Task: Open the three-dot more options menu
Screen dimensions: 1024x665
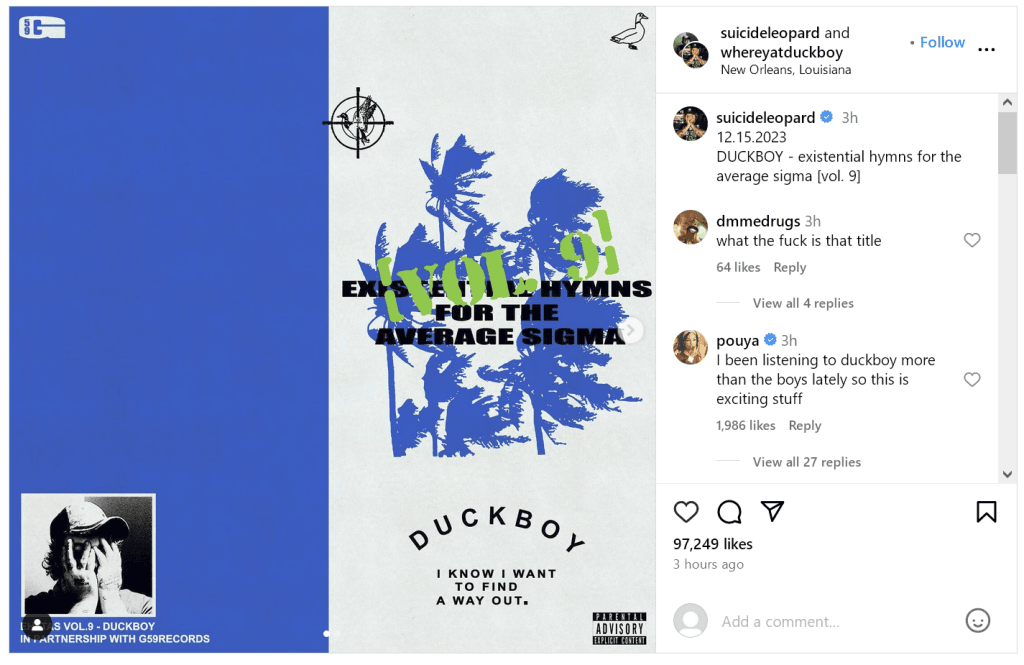Action: [x=986, y=50]
